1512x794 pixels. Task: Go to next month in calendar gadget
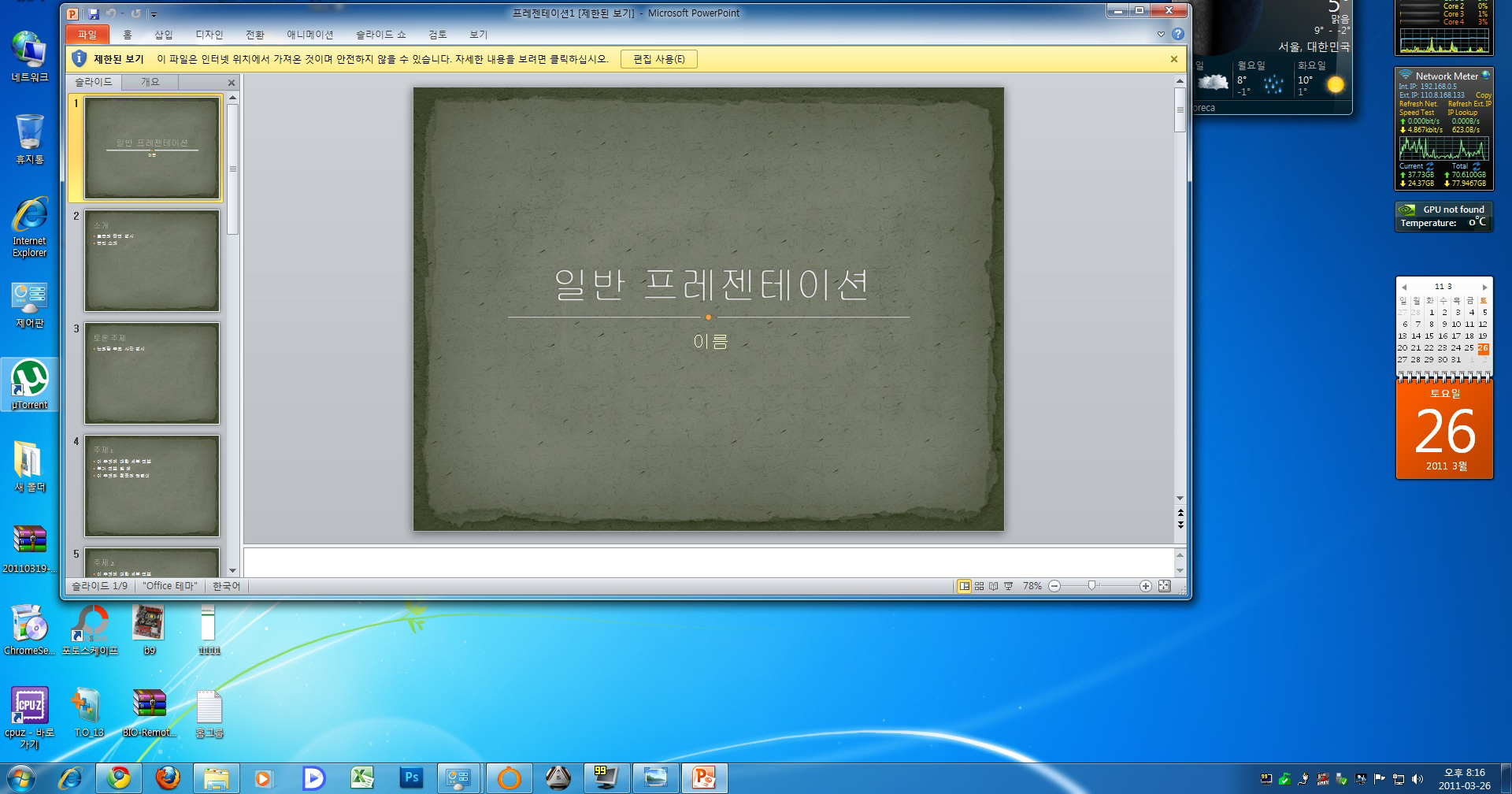tap(1485, 288)
